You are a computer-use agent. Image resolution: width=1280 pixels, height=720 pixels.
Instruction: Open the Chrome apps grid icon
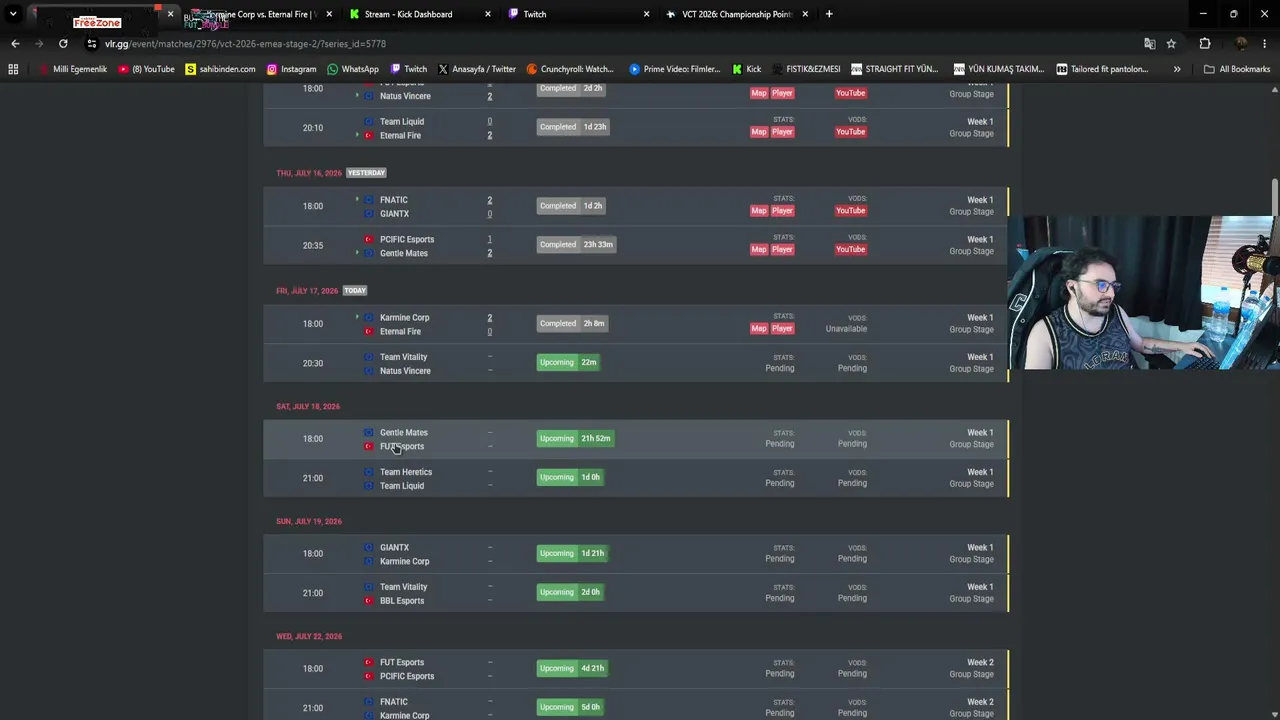(13, 69)
